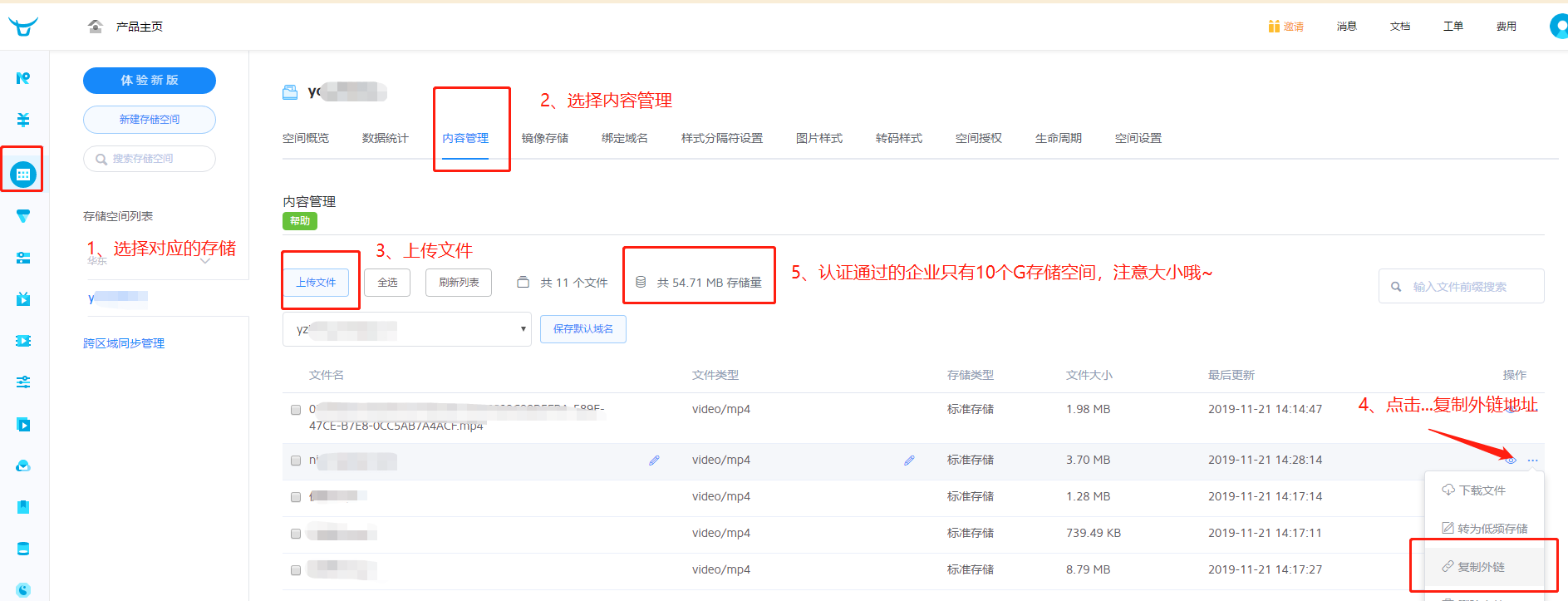The width and height of the screenshot is (1568, 601).
Task: Choose 下载文件 from the popup menu
Action: 1484,490
